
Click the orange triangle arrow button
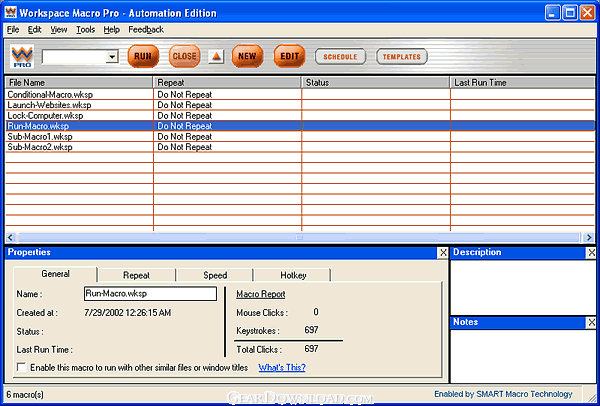coord(216,57)
